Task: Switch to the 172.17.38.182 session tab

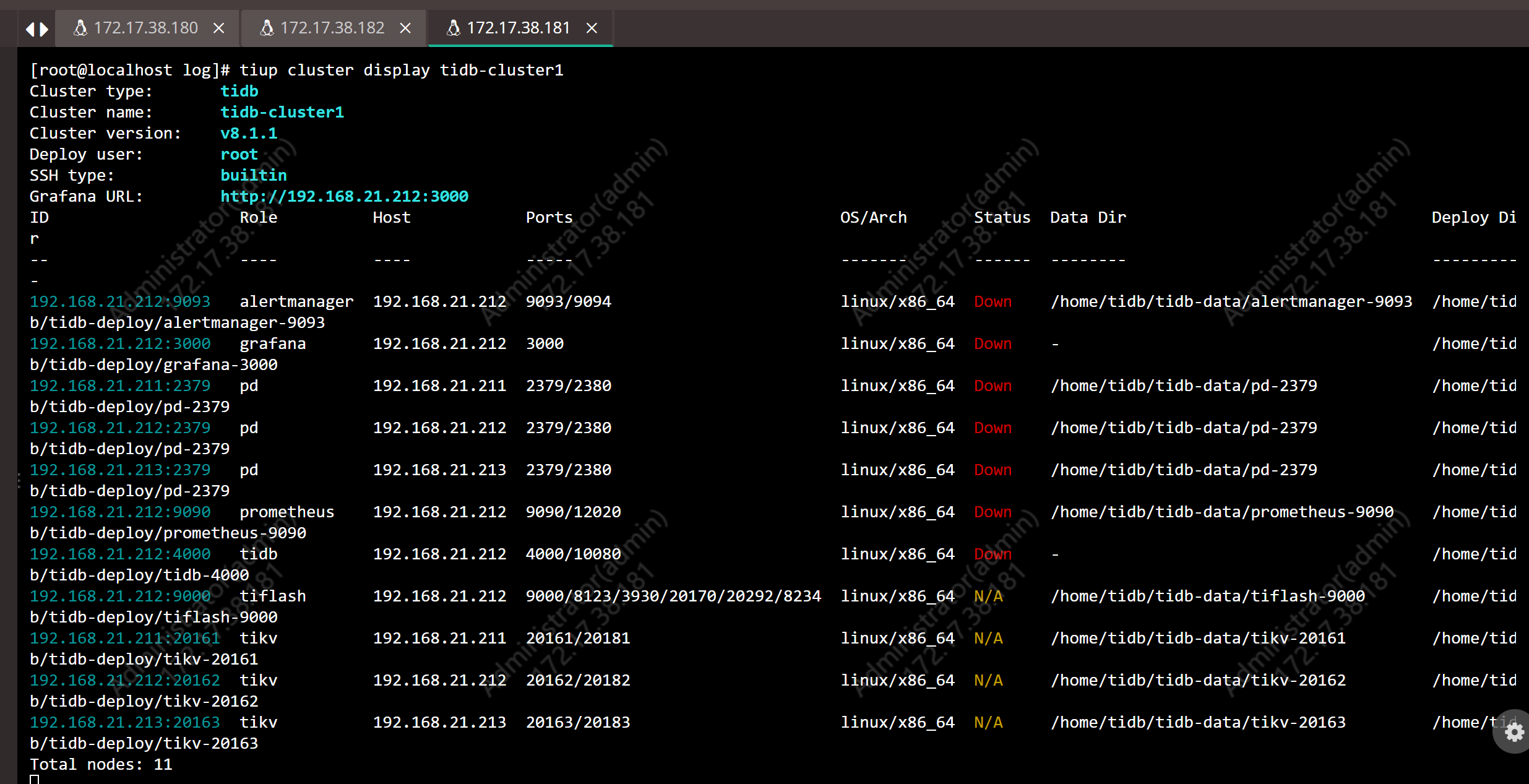Action: point(333,28)
